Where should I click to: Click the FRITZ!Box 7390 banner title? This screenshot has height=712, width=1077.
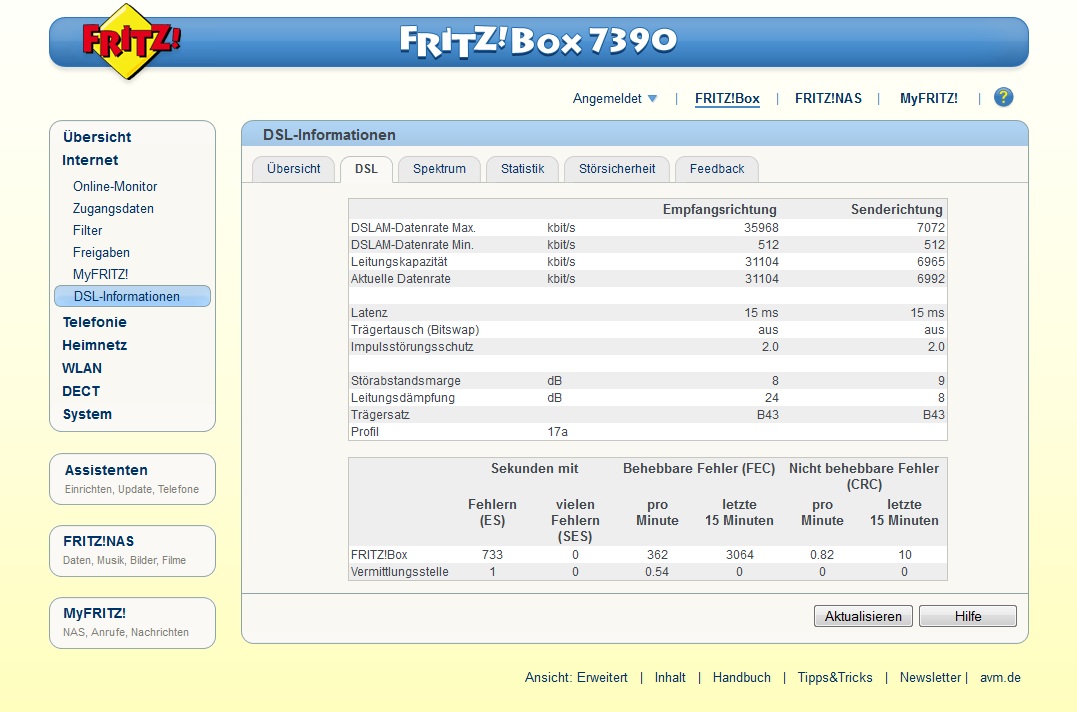538,41
